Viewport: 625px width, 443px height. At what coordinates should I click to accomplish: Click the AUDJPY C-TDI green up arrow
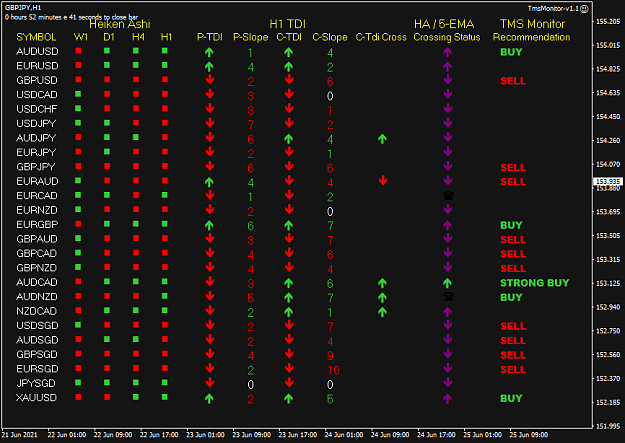coord(289,139)
